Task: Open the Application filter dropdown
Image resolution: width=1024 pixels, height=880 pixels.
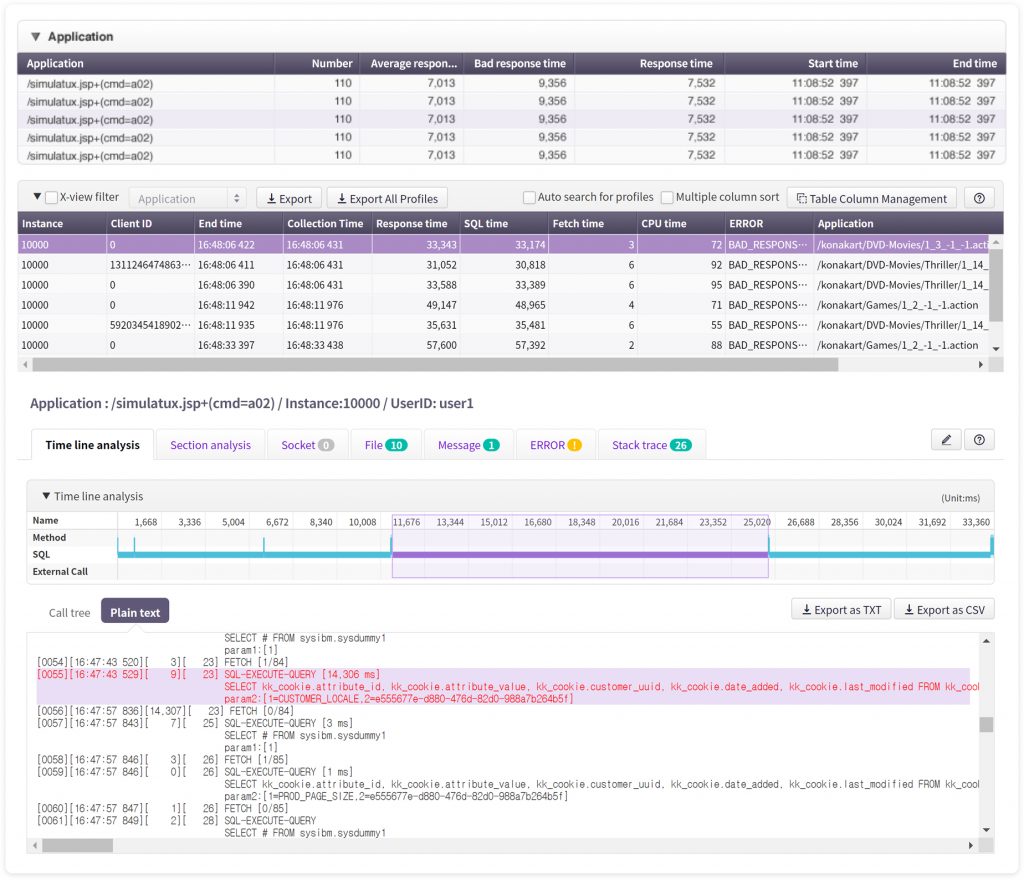Action: coord(187,198)
